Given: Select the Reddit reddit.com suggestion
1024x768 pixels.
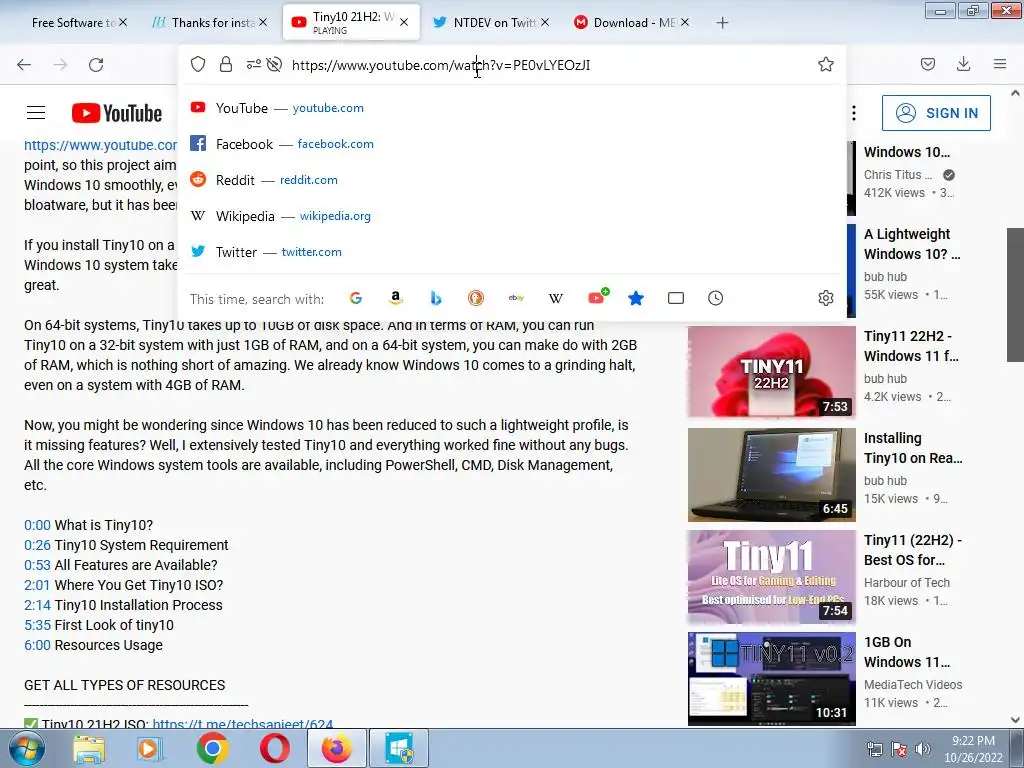Looking at the screenshot, I should coord(512,180).
